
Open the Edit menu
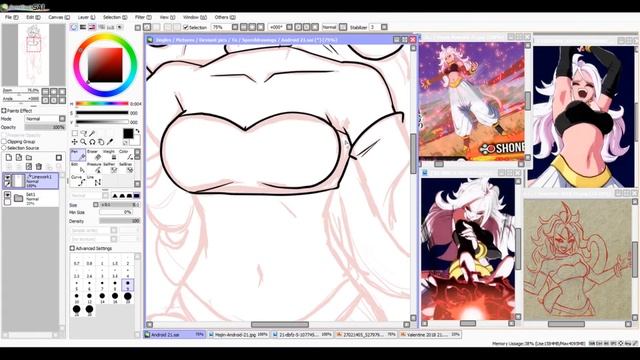pos(33,17)
